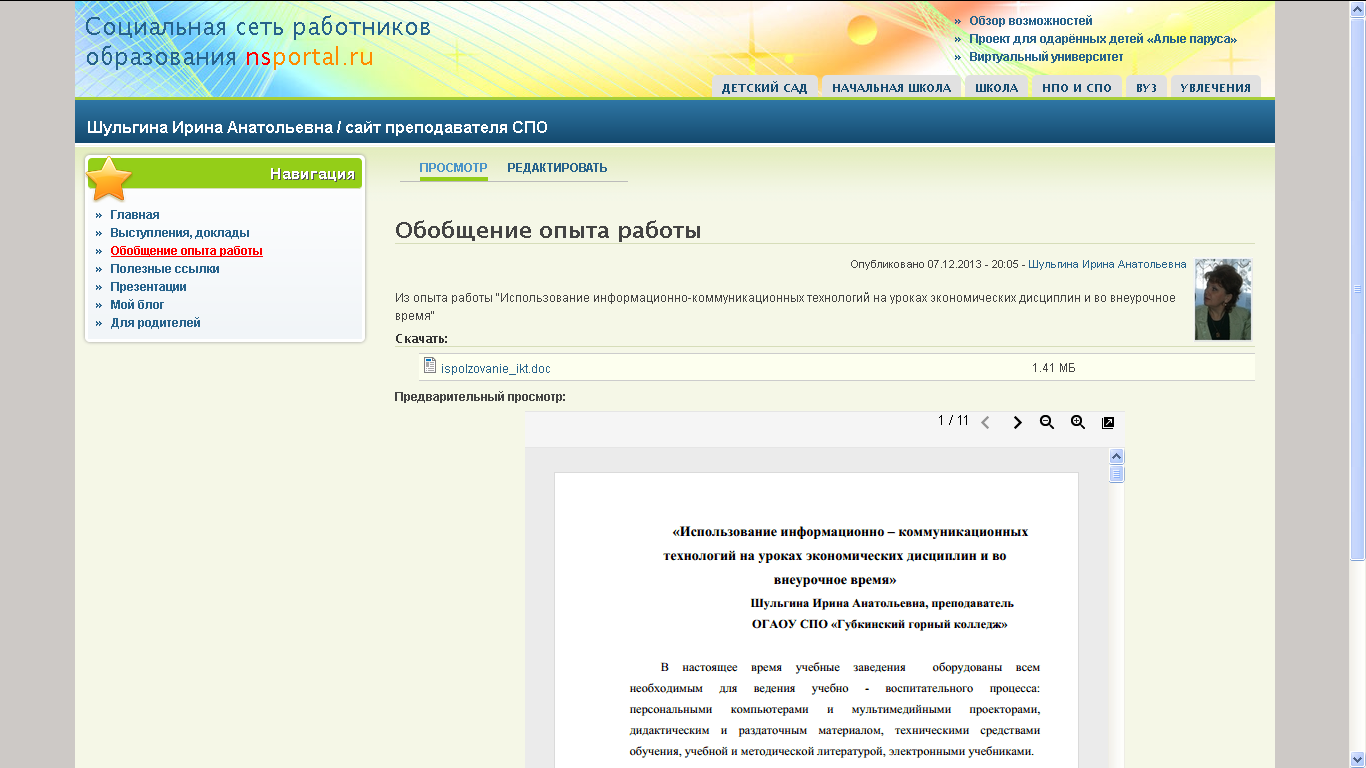Open the Начальная школа section tab
The height and width of the screenshot is (768, 1366).
coord(891,88)
